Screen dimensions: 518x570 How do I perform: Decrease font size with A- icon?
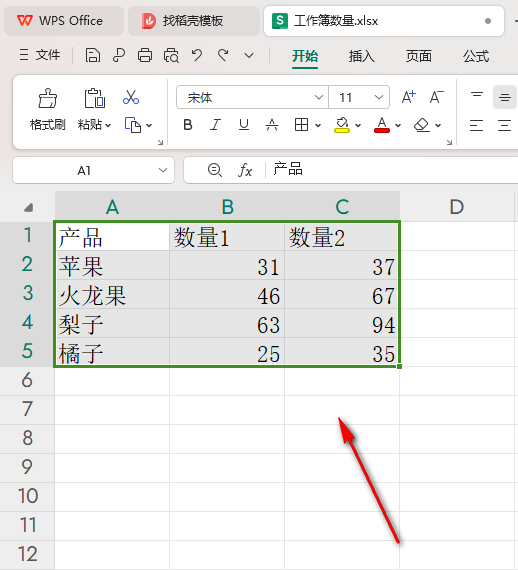point(436,97)
